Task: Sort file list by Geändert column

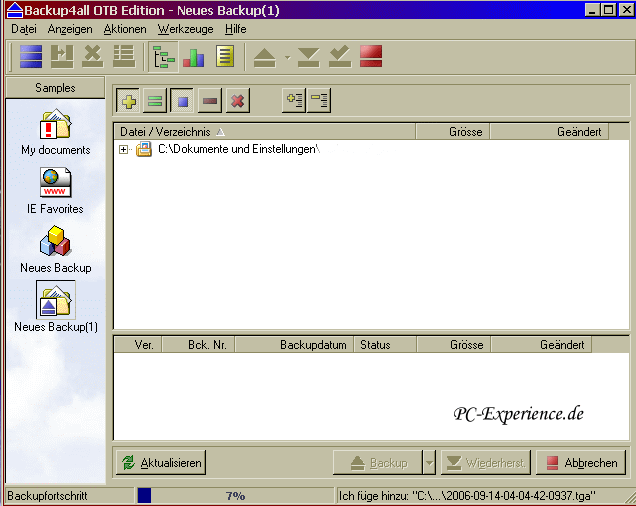Action: (x=549, y=132)
